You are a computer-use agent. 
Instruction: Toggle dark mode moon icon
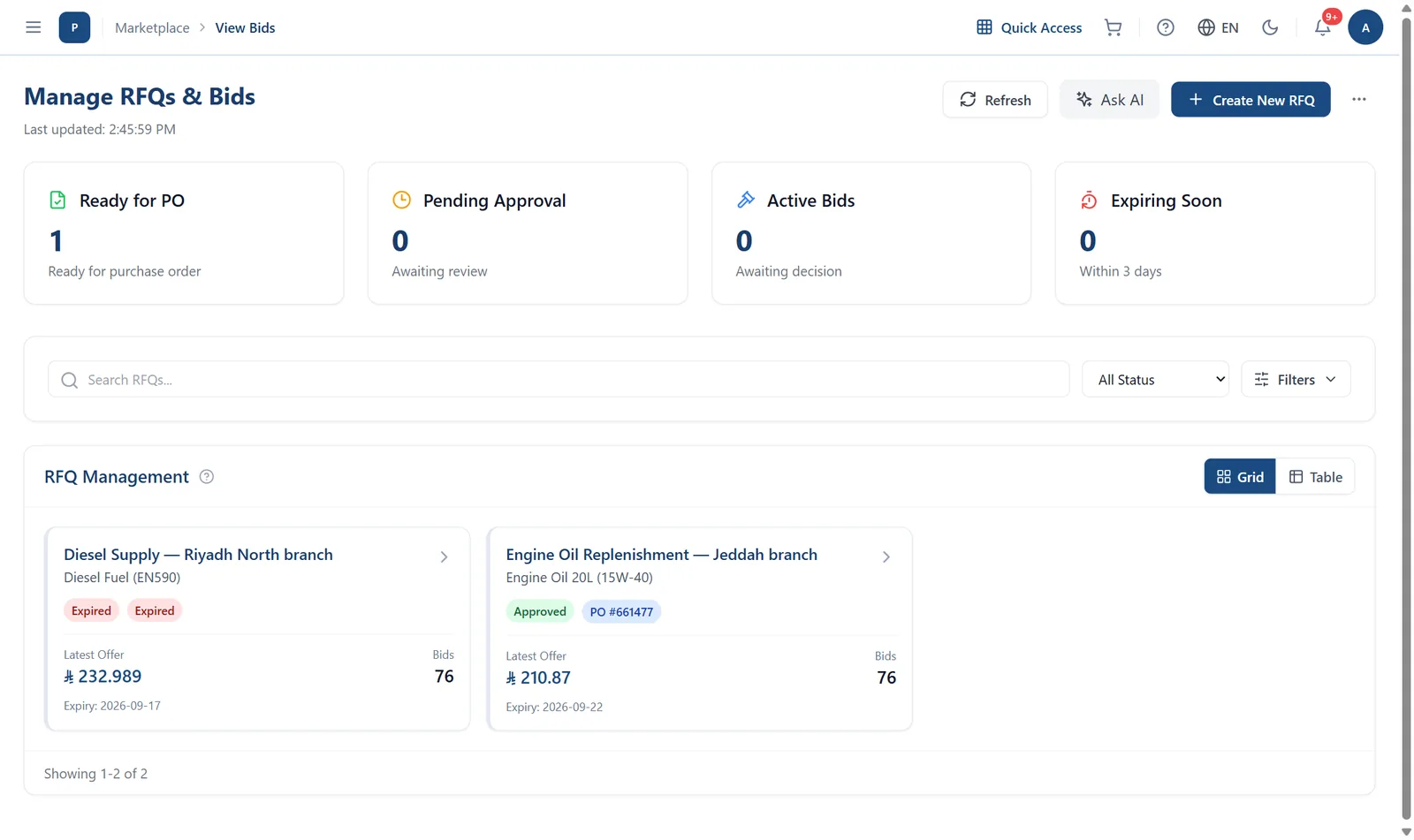click(x=1270, y=27)
